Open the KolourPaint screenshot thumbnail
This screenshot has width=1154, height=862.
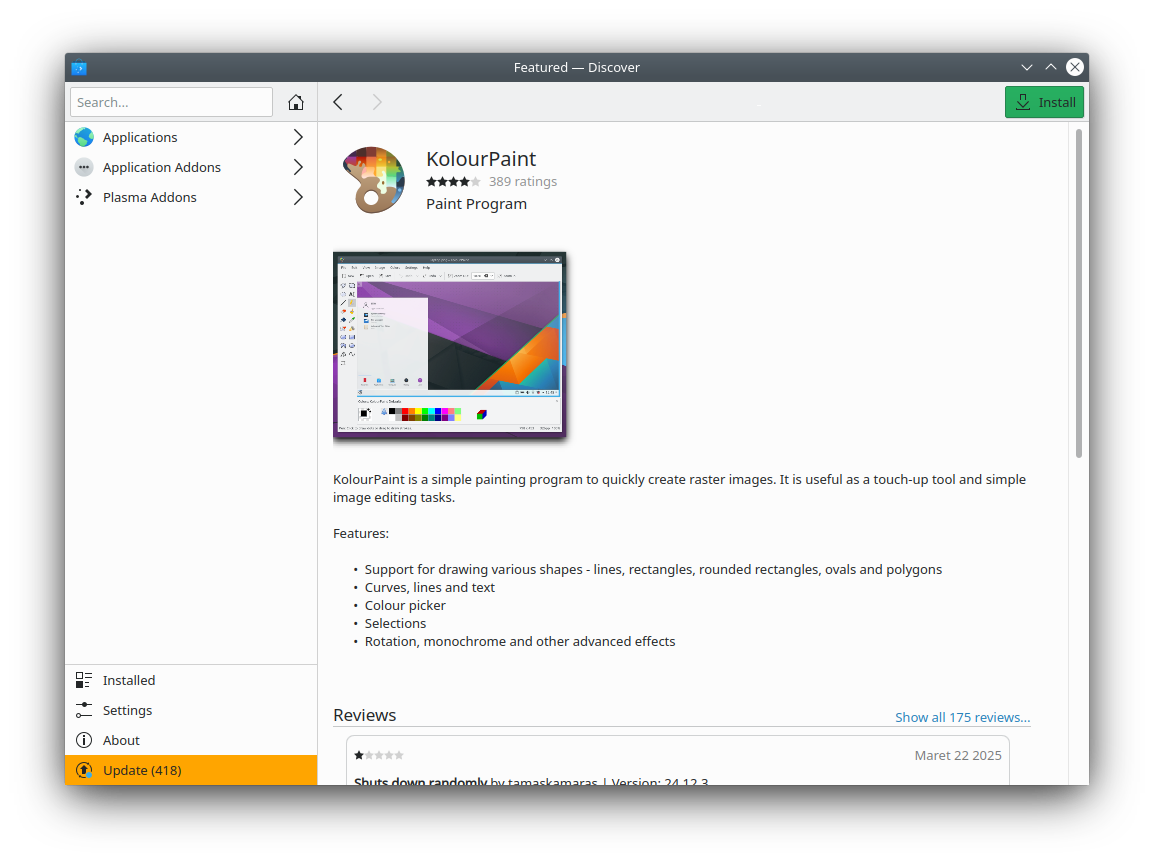click(x=450, y=345)
